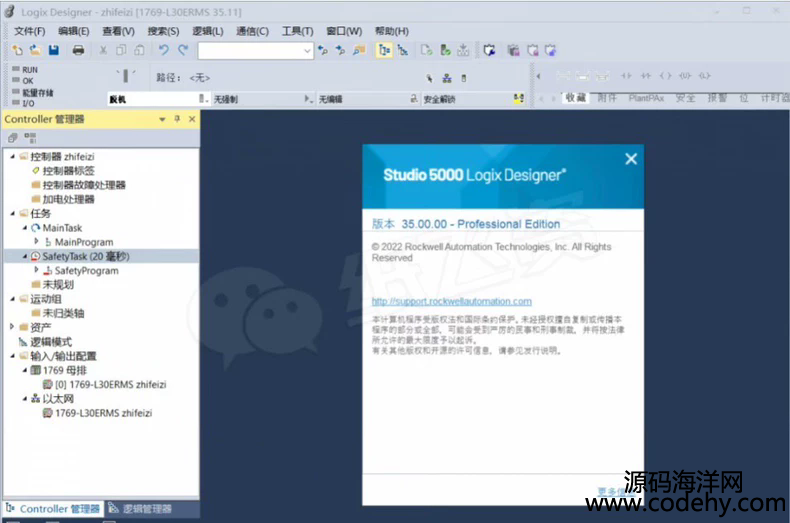Click the Redo arrow icon
Screen dimensions: 790x523
coord(182,50)
